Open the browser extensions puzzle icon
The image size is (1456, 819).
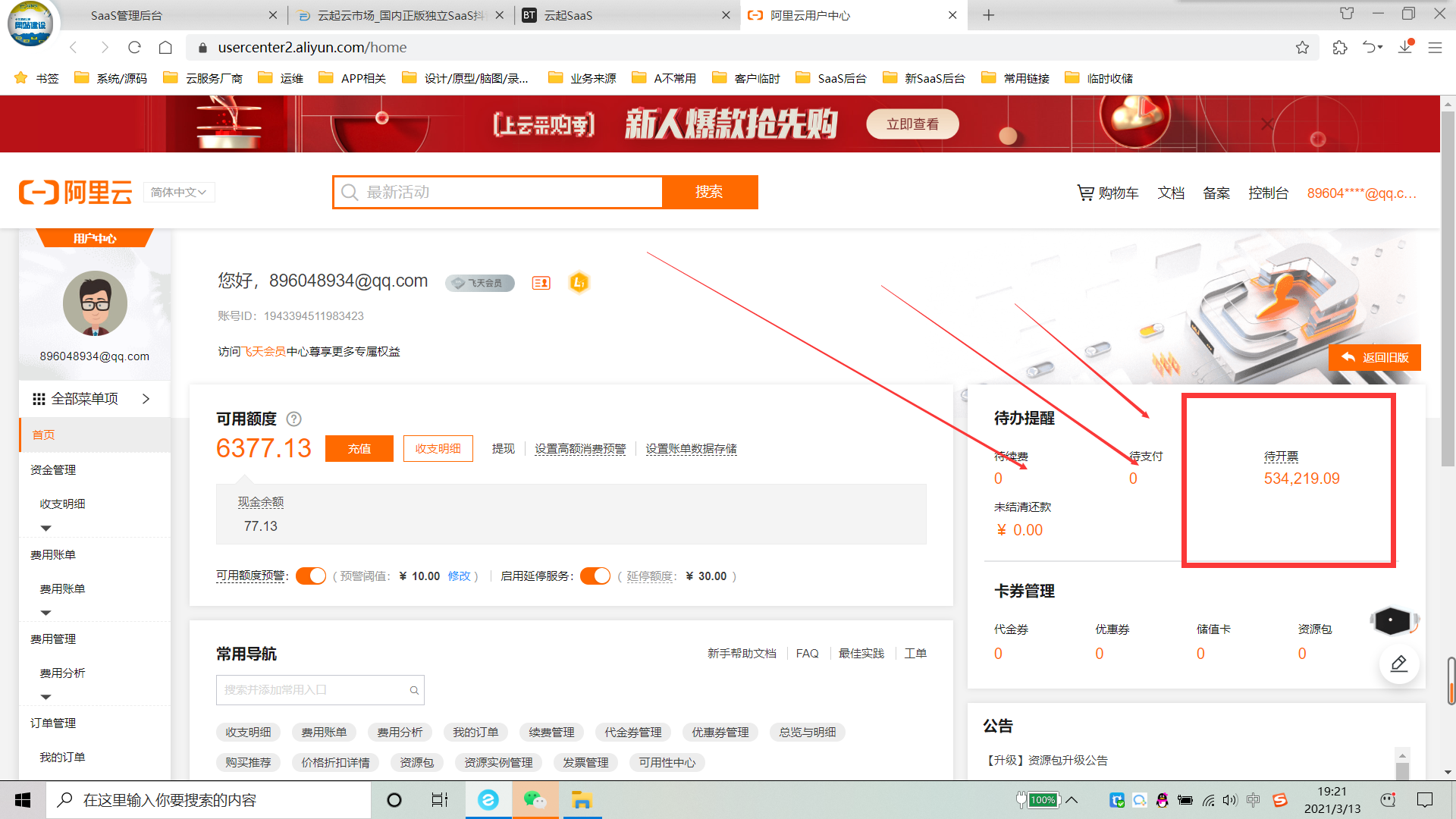[1340, 47]
